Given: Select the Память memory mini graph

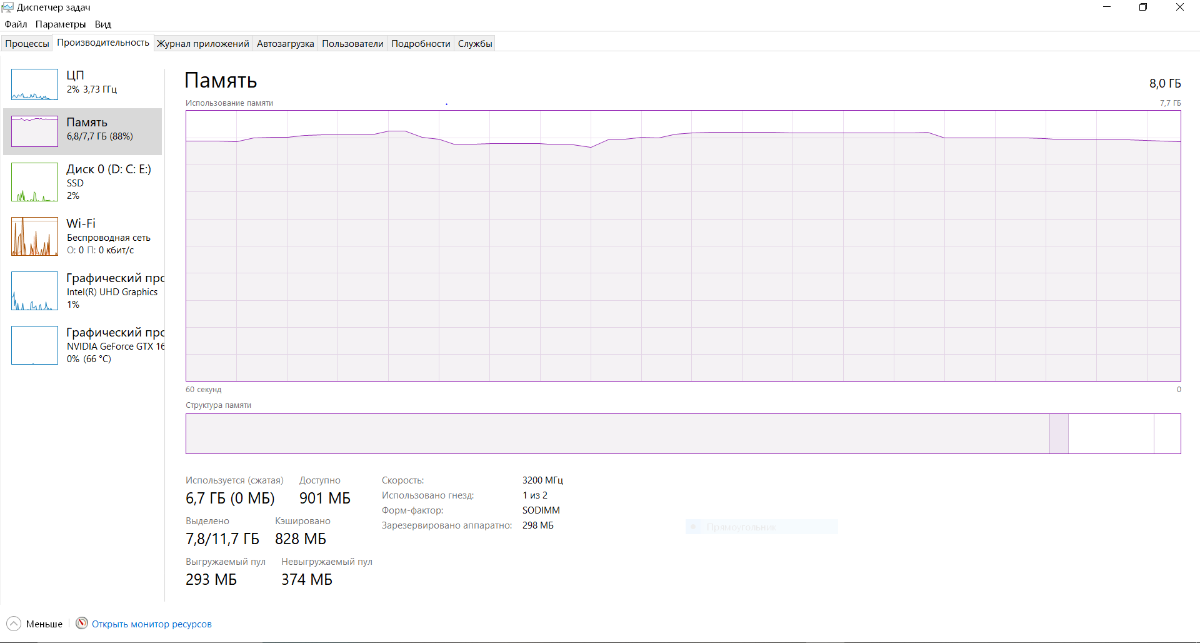Looking at the screenshot, I should (35, 131).
